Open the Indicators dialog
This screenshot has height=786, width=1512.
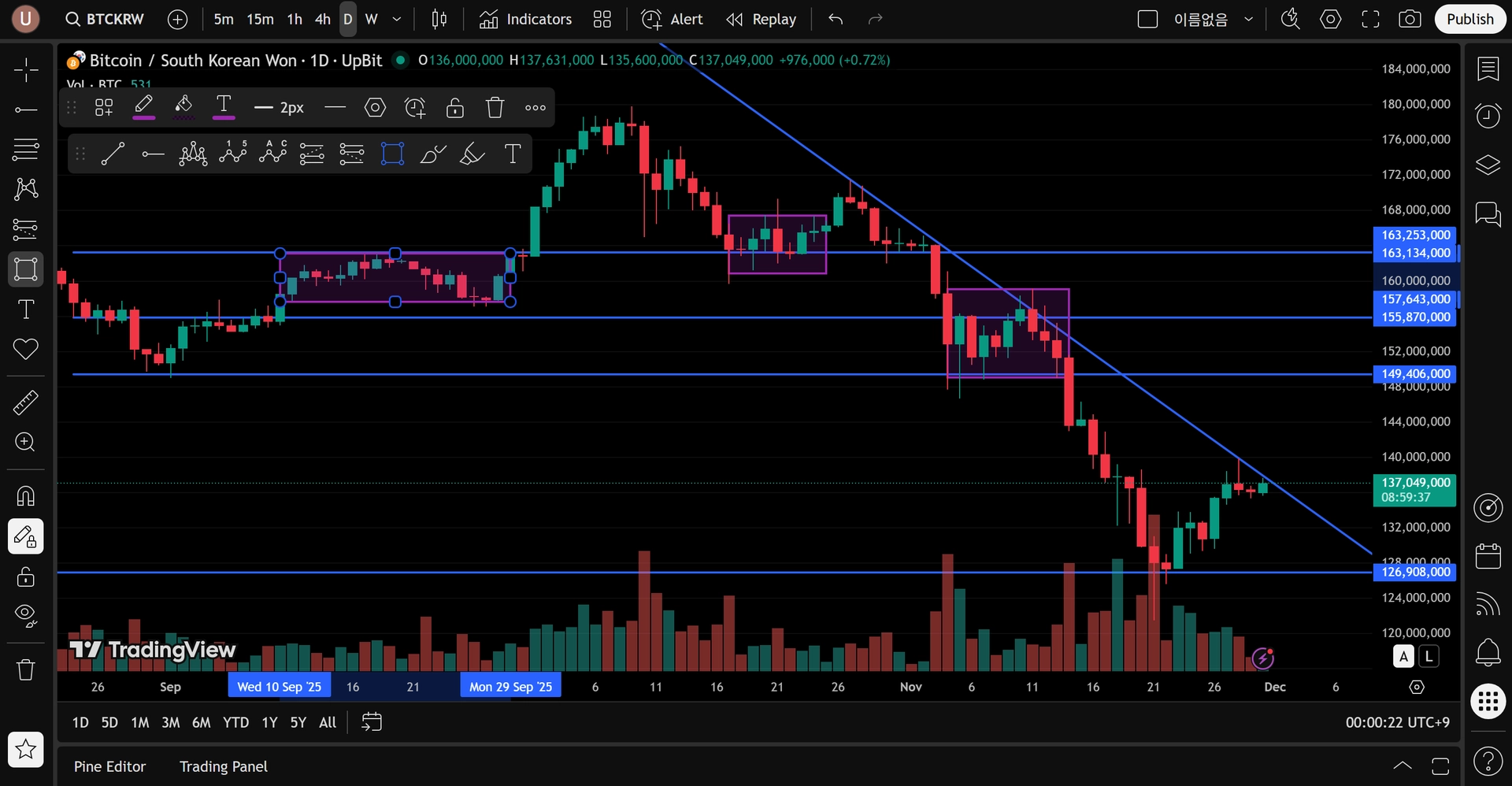(525, 20)
